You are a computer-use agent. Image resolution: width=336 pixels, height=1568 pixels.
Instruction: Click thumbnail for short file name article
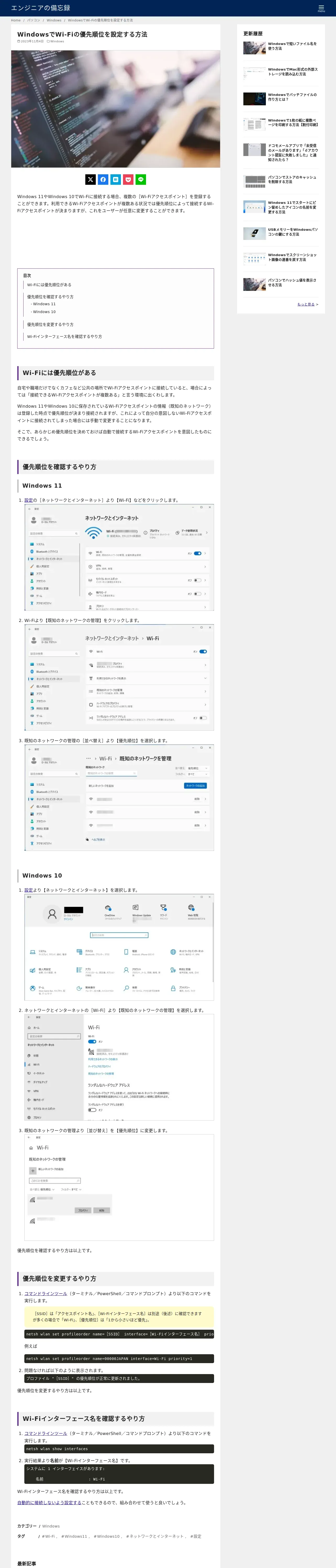pyautogui.click(x=254, y=48)
